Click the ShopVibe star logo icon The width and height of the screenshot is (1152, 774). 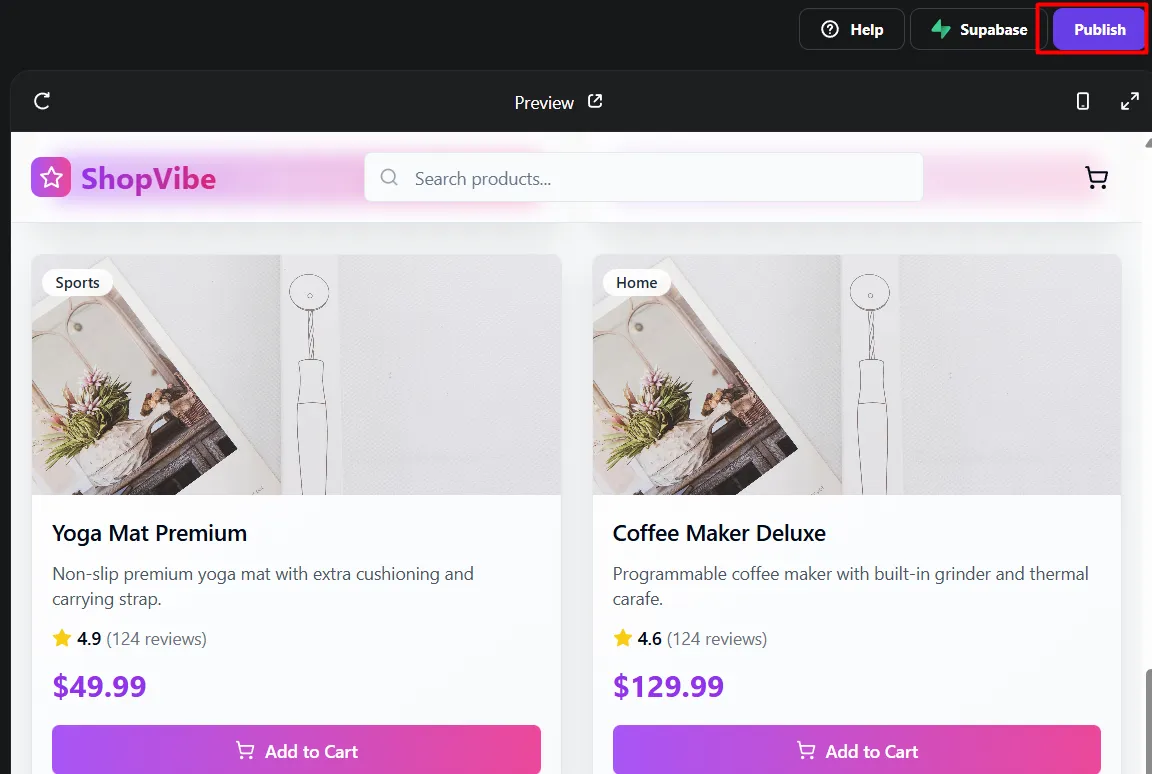click(x=51, y=178)
